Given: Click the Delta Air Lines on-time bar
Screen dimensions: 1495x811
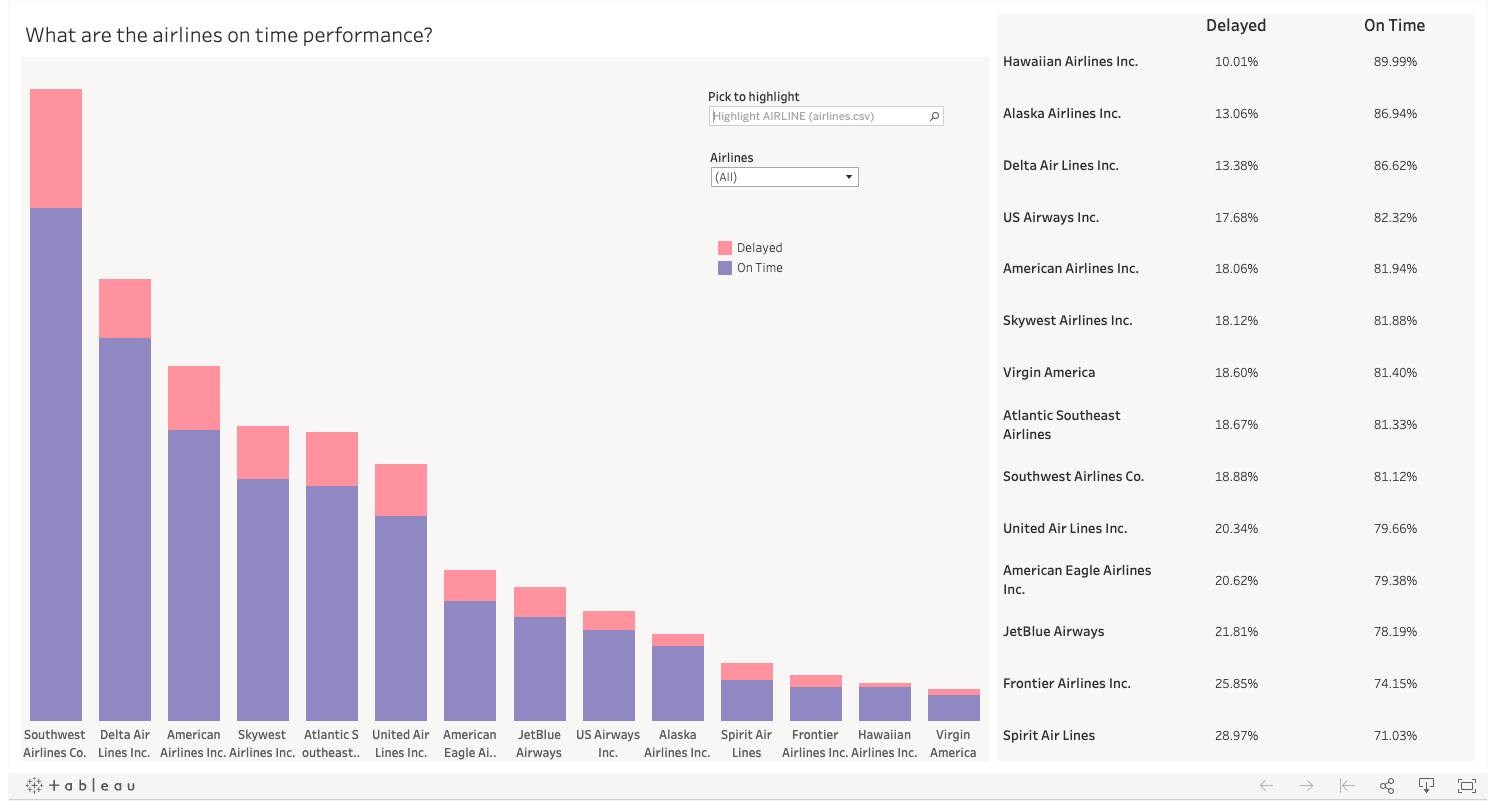Looking at the screenshot, I should pos(125,529).
